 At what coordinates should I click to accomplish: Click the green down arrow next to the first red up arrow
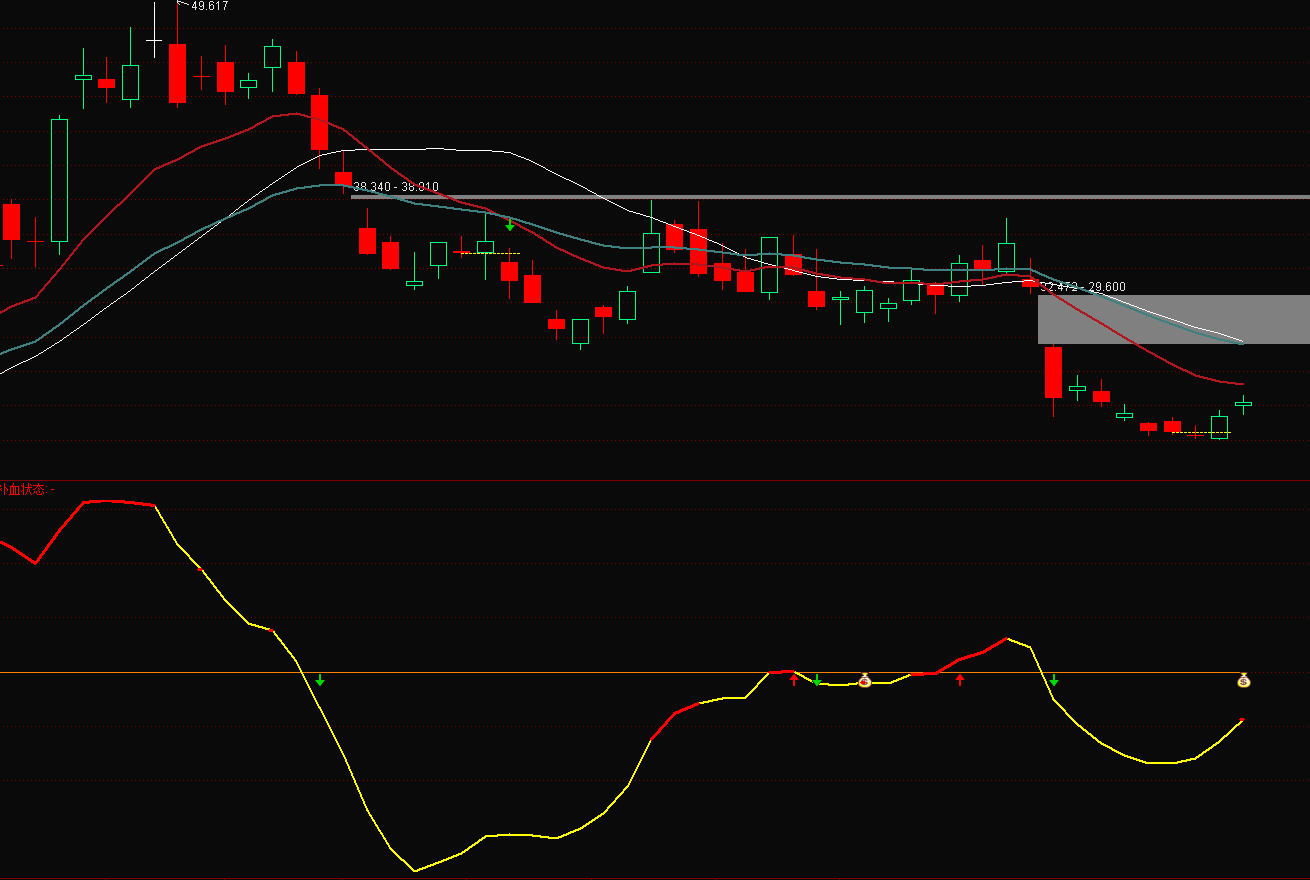[817, 681]
